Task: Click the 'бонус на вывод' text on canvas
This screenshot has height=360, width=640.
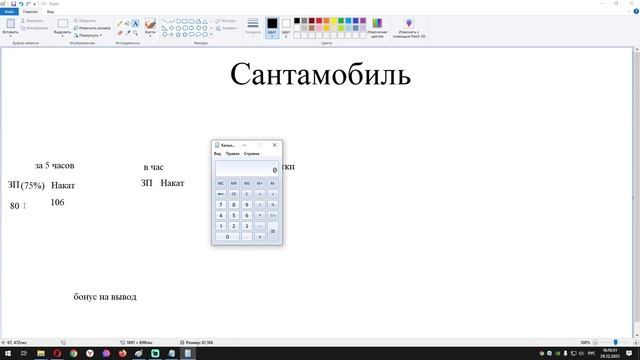Action: coord(105,297)
